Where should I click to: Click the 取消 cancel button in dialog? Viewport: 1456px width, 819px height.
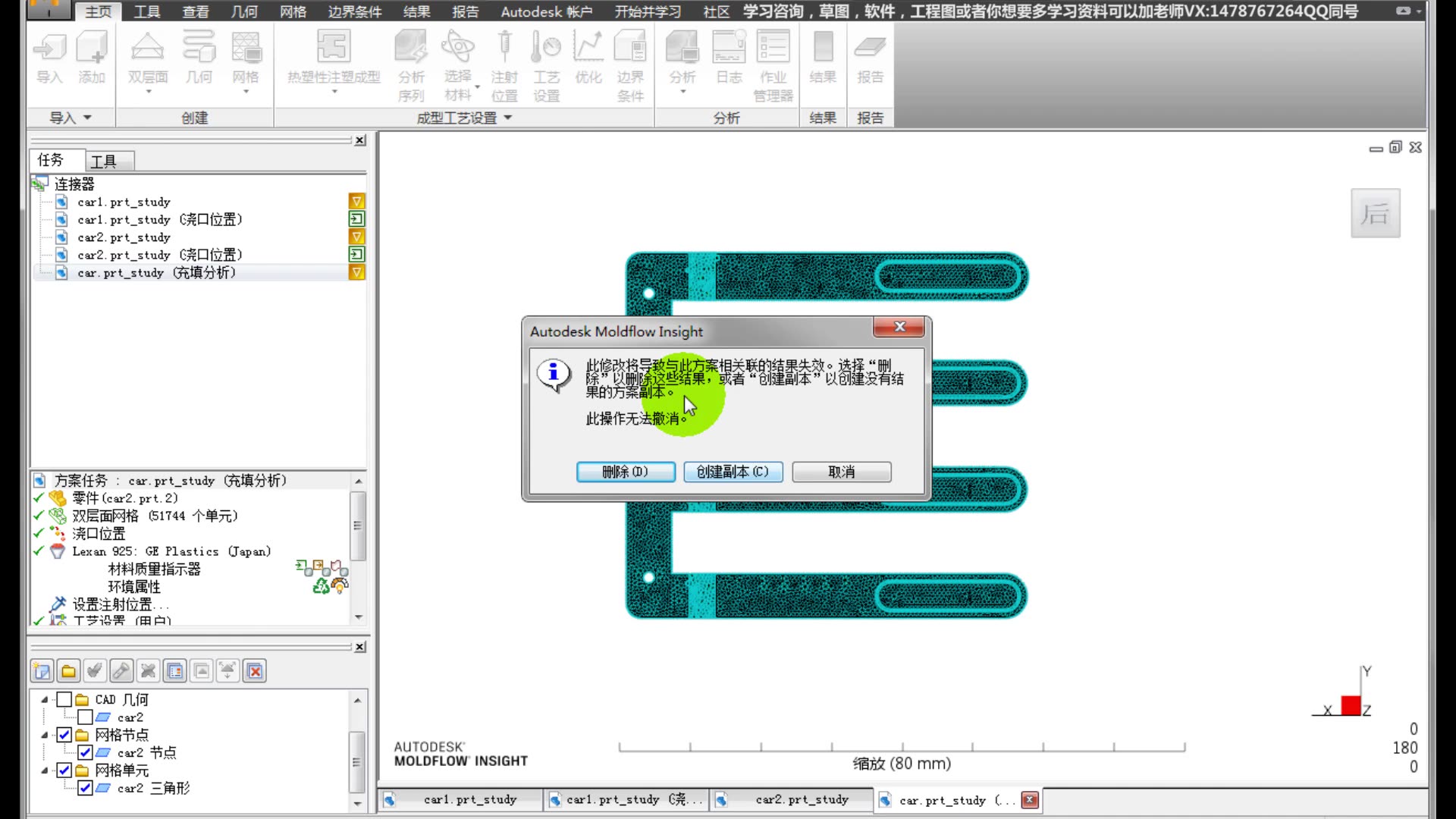coord(841,472)
